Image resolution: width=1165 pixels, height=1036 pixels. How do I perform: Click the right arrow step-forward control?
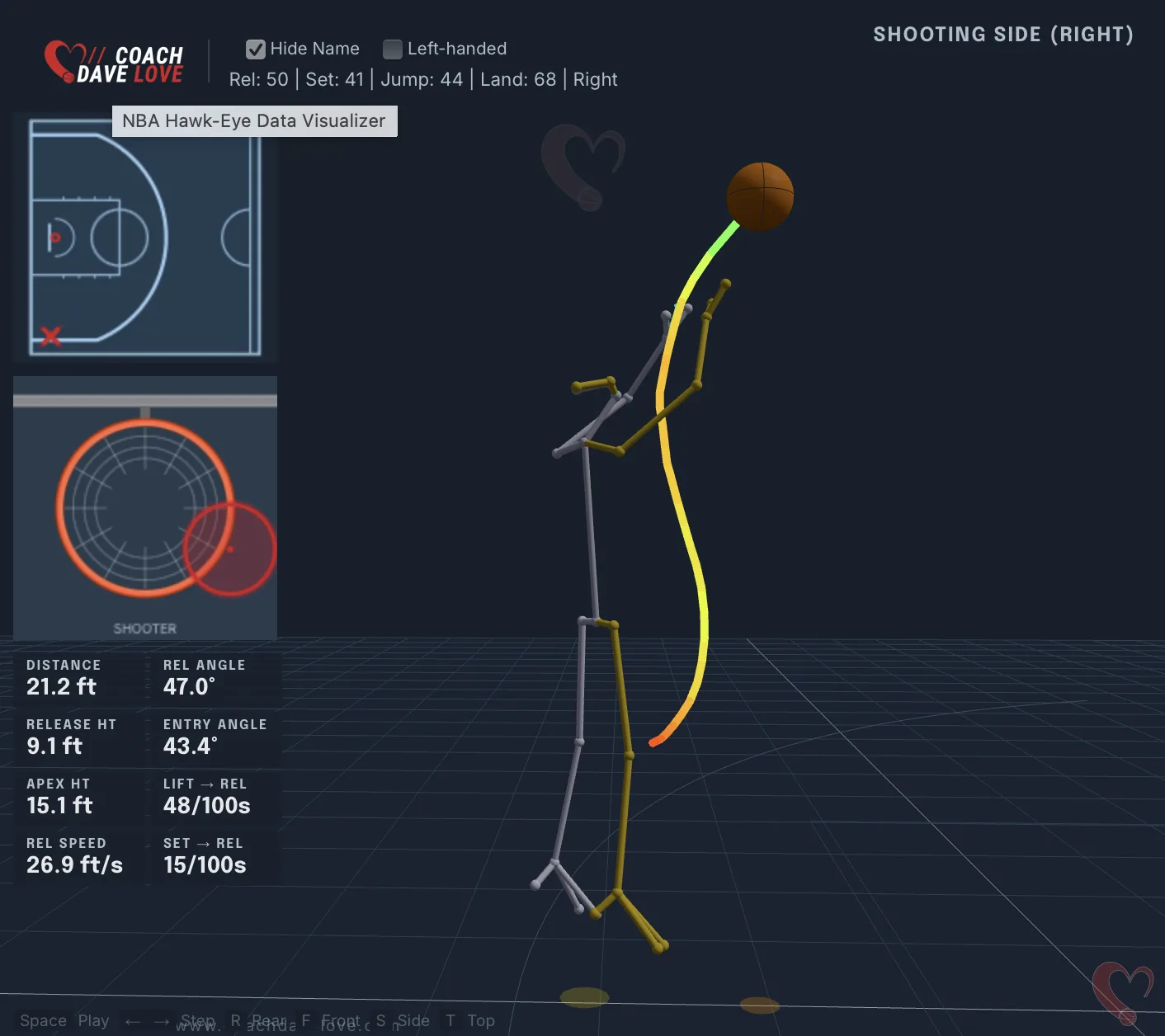pyautogui.click(x=162, y=1021)
